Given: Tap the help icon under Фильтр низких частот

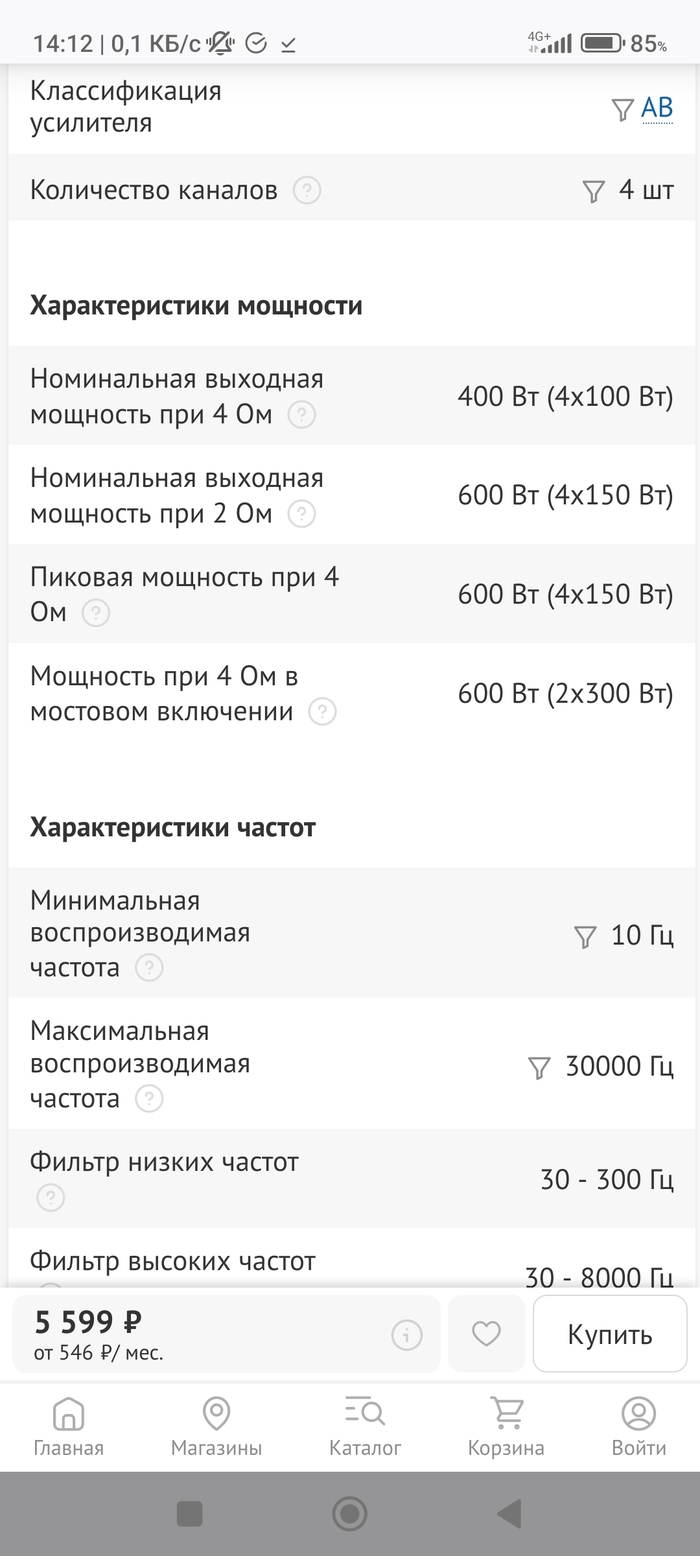Looking at the screenshot, I should click(49, 1197).
